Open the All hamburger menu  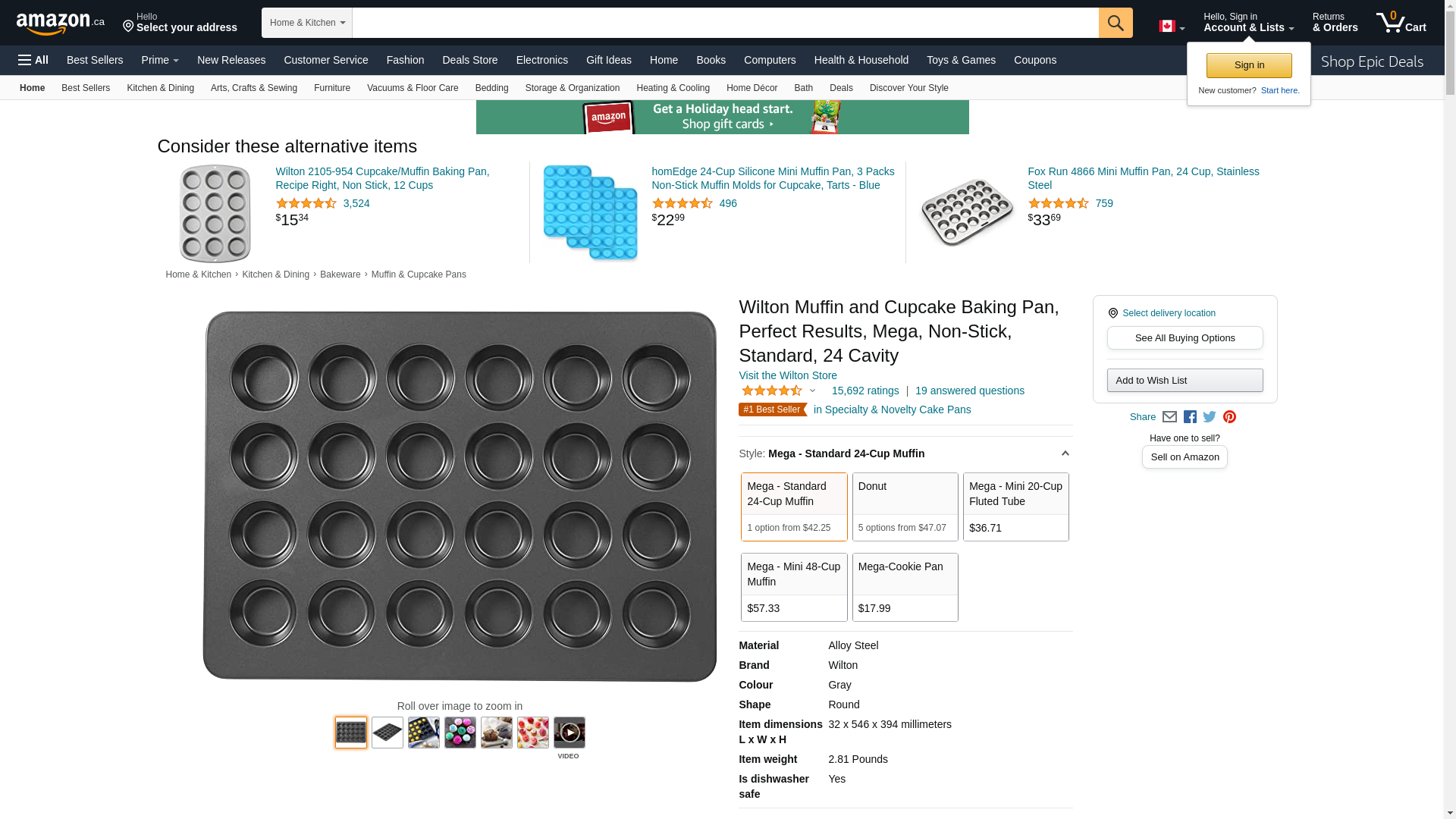pos(33,60)
